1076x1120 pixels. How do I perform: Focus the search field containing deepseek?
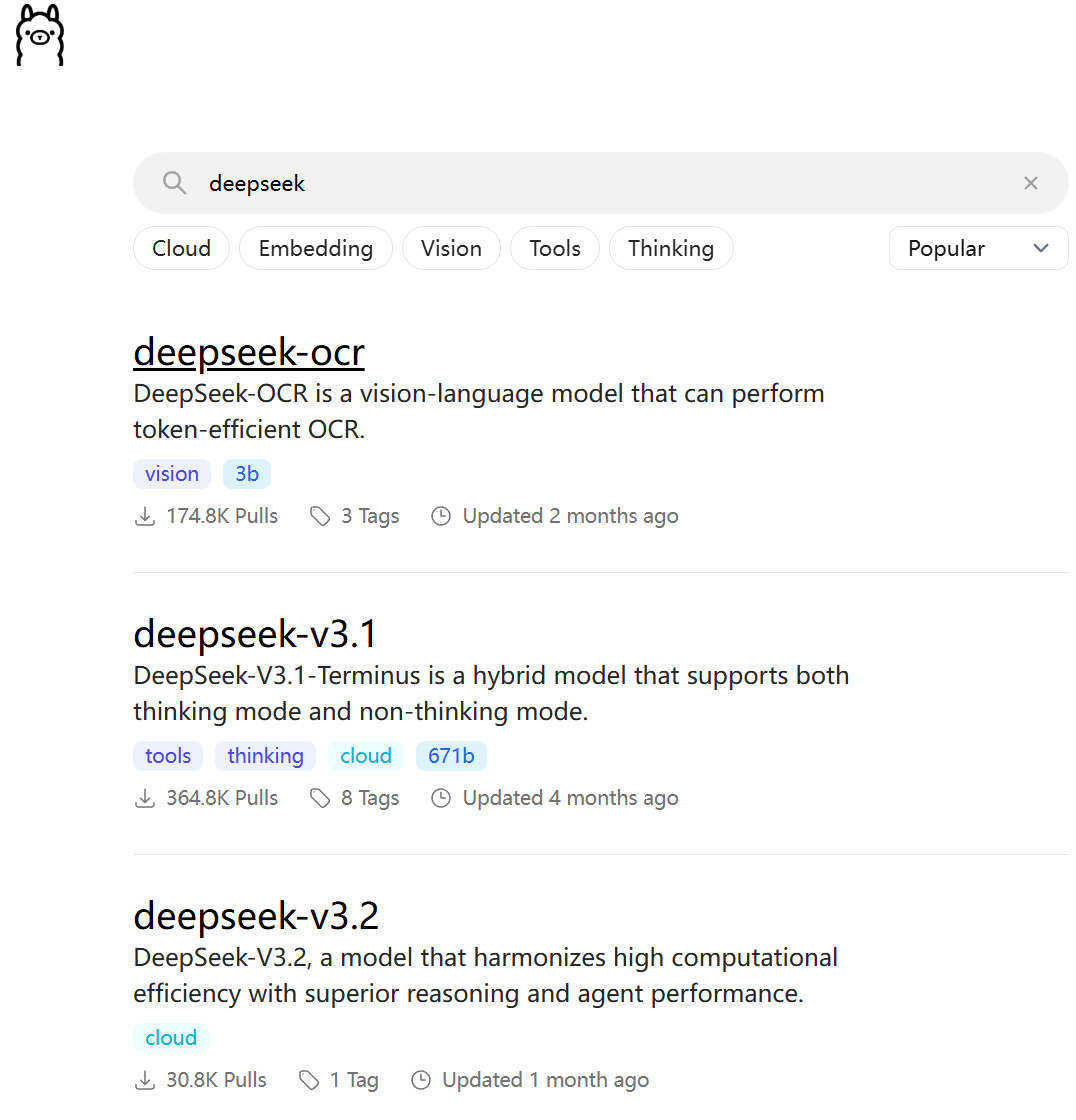click(x=600, y=183)
